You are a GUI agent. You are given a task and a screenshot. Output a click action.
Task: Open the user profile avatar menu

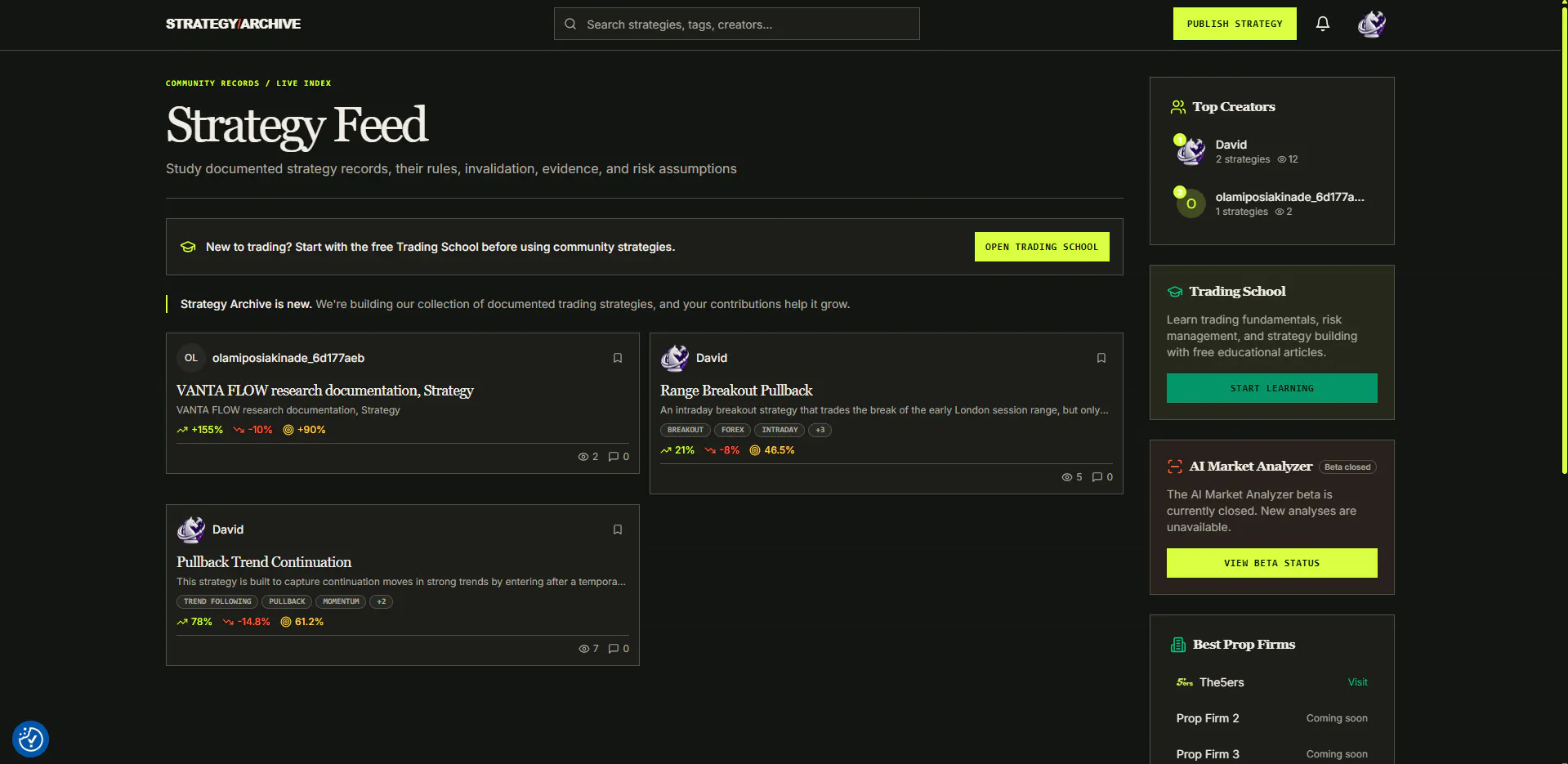(x=1371, y=24)
